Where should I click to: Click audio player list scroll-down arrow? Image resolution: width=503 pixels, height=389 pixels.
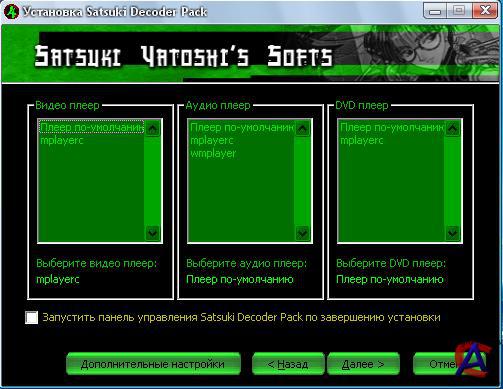tap(303, 233)
